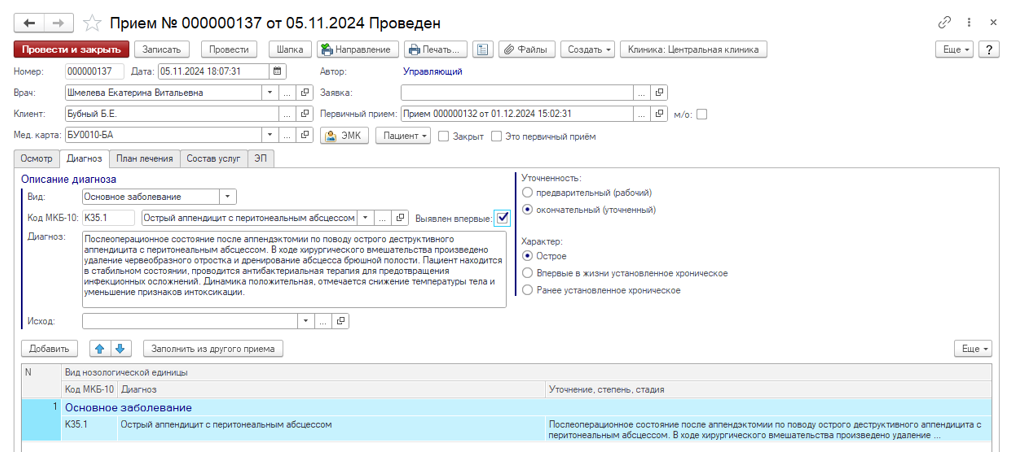The height and width of the screenshot is (467, 1021).
Task: Switch to the Диагноз tab
Action: 84,158
